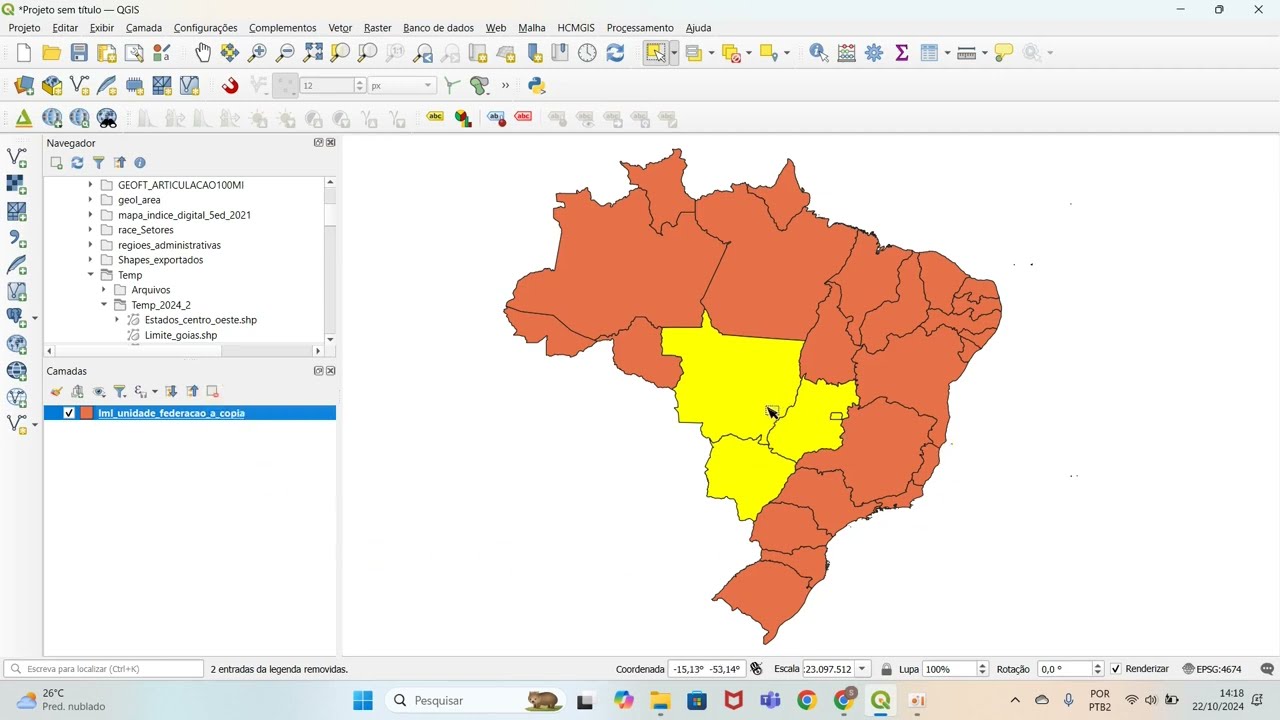Show statistical summary with the sigma icon
Image resolution: width=1280 pixels, height=720 pixels.
pos(902,53)
